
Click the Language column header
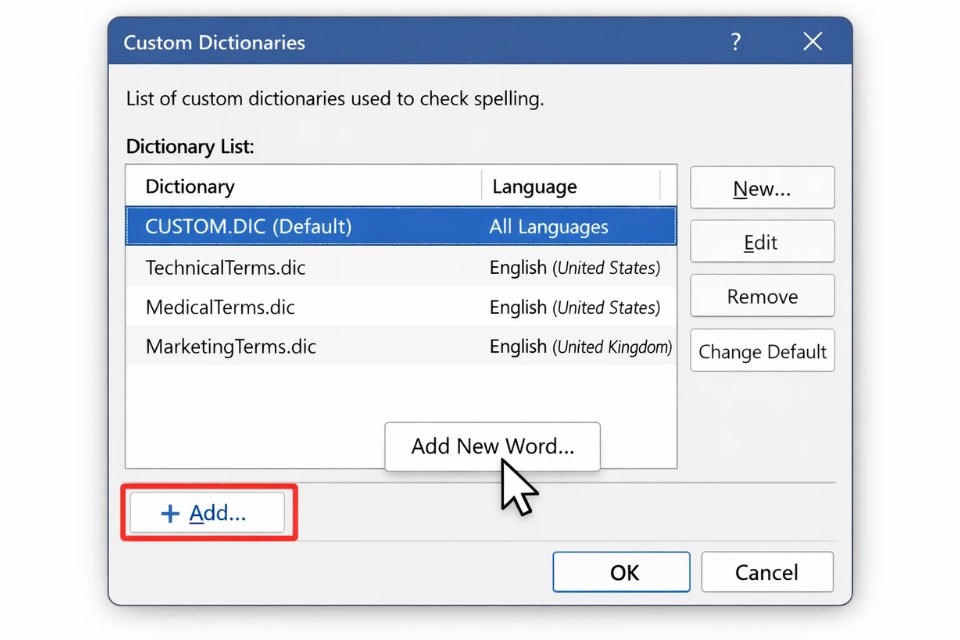534,185
